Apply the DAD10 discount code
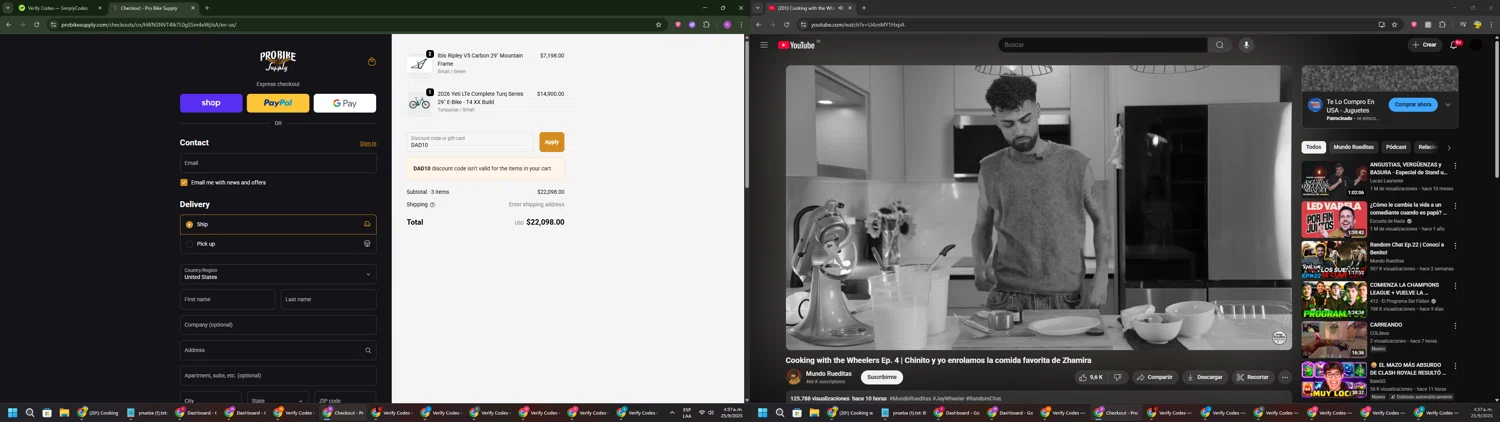Screen dimensions: 1500x422 click(x=551, y=142)
